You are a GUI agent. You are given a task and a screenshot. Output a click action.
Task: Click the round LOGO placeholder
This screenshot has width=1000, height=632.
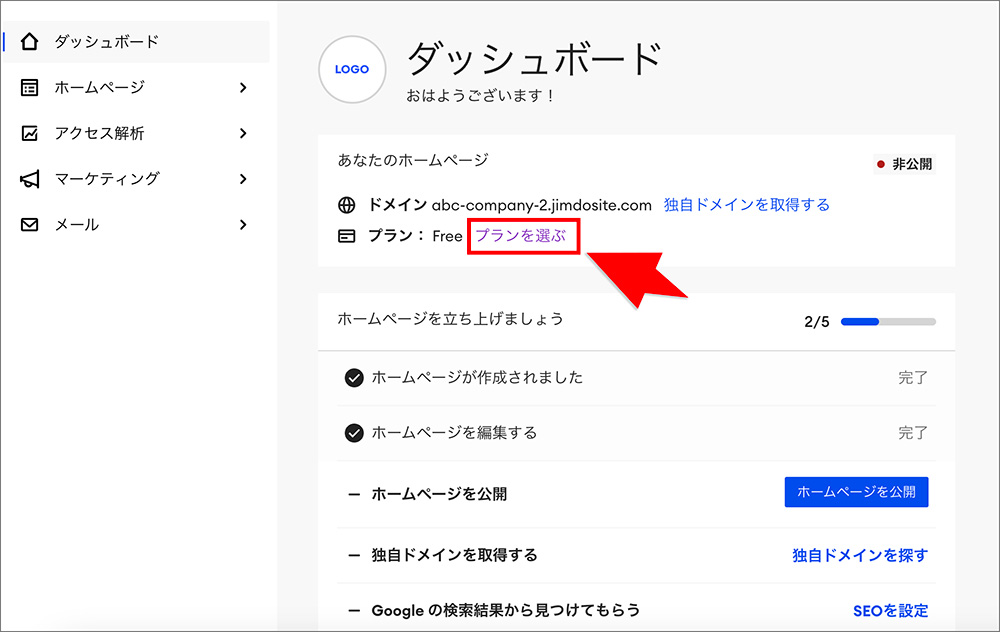pos(352,70)
